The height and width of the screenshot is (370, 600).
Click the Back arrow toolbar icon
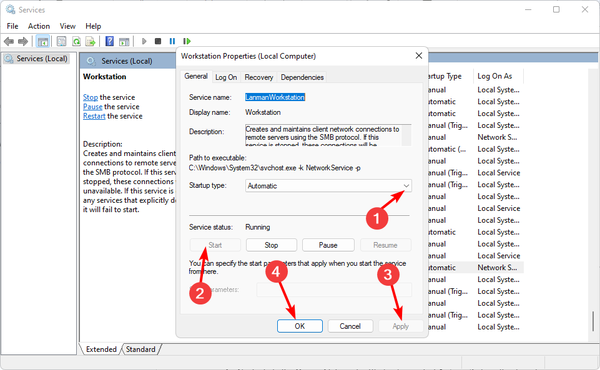pos(8,41)
